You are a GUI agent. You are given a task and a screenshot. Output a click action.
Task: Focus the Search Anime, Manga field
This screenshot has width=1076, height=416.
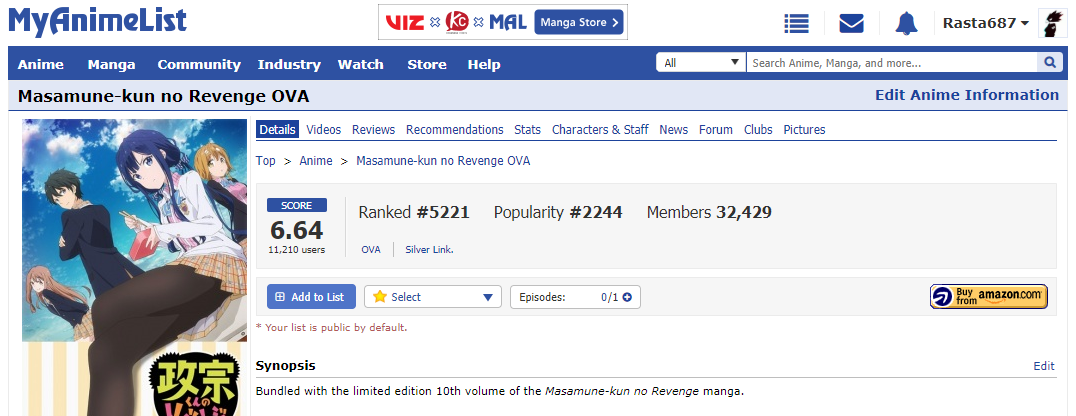(891, 62)
